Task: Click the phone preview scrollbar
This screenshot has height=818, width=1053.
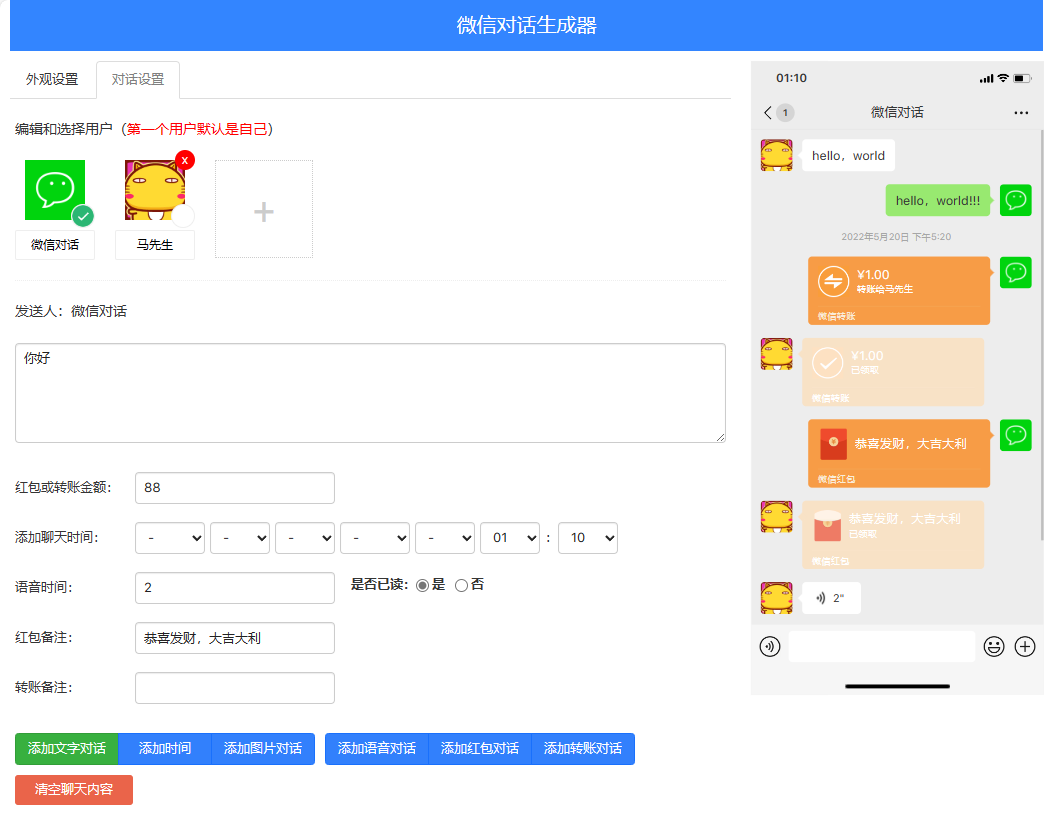Action: [x=1042, y=336]
